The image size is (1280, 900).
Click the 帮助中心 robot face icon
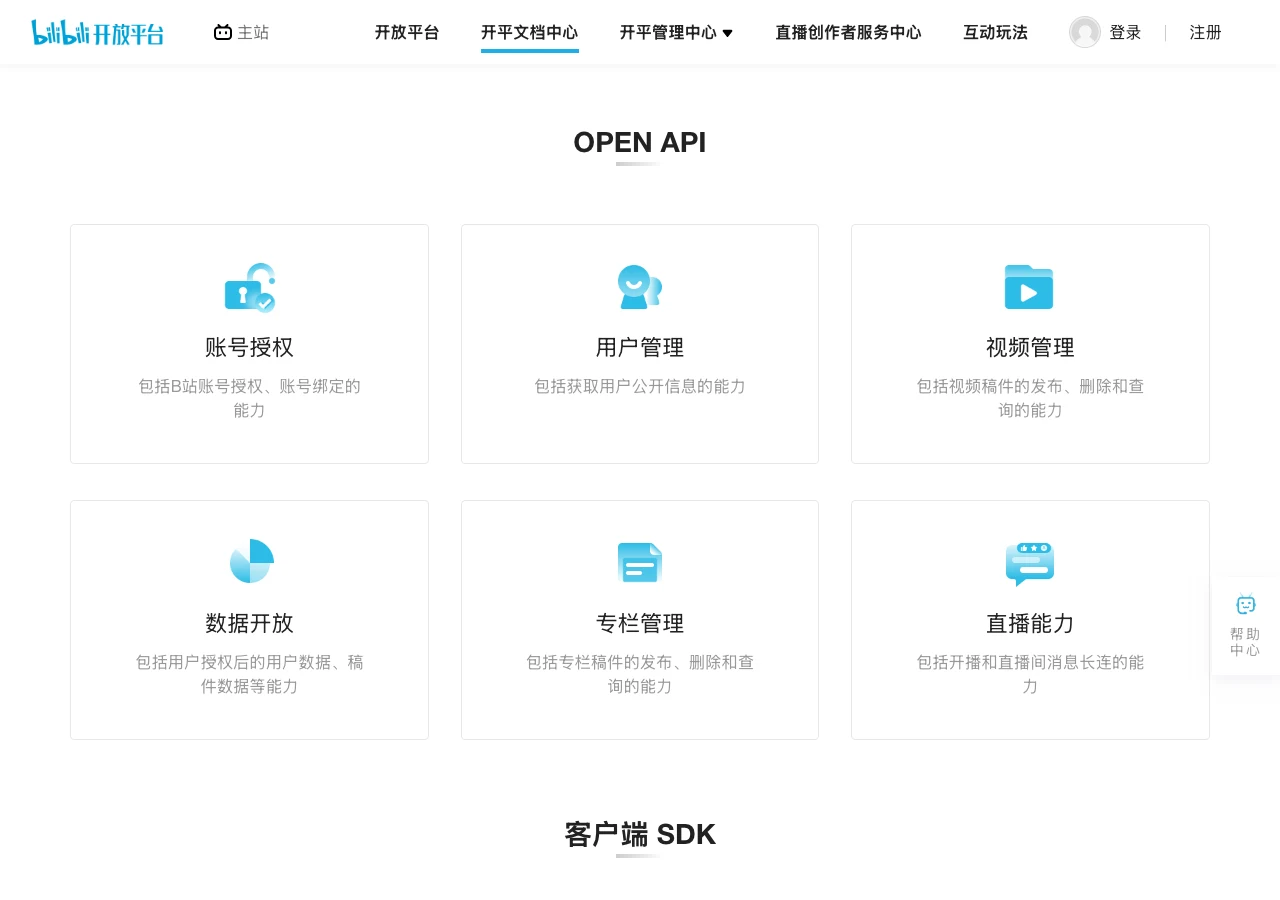pos(1246,604)
